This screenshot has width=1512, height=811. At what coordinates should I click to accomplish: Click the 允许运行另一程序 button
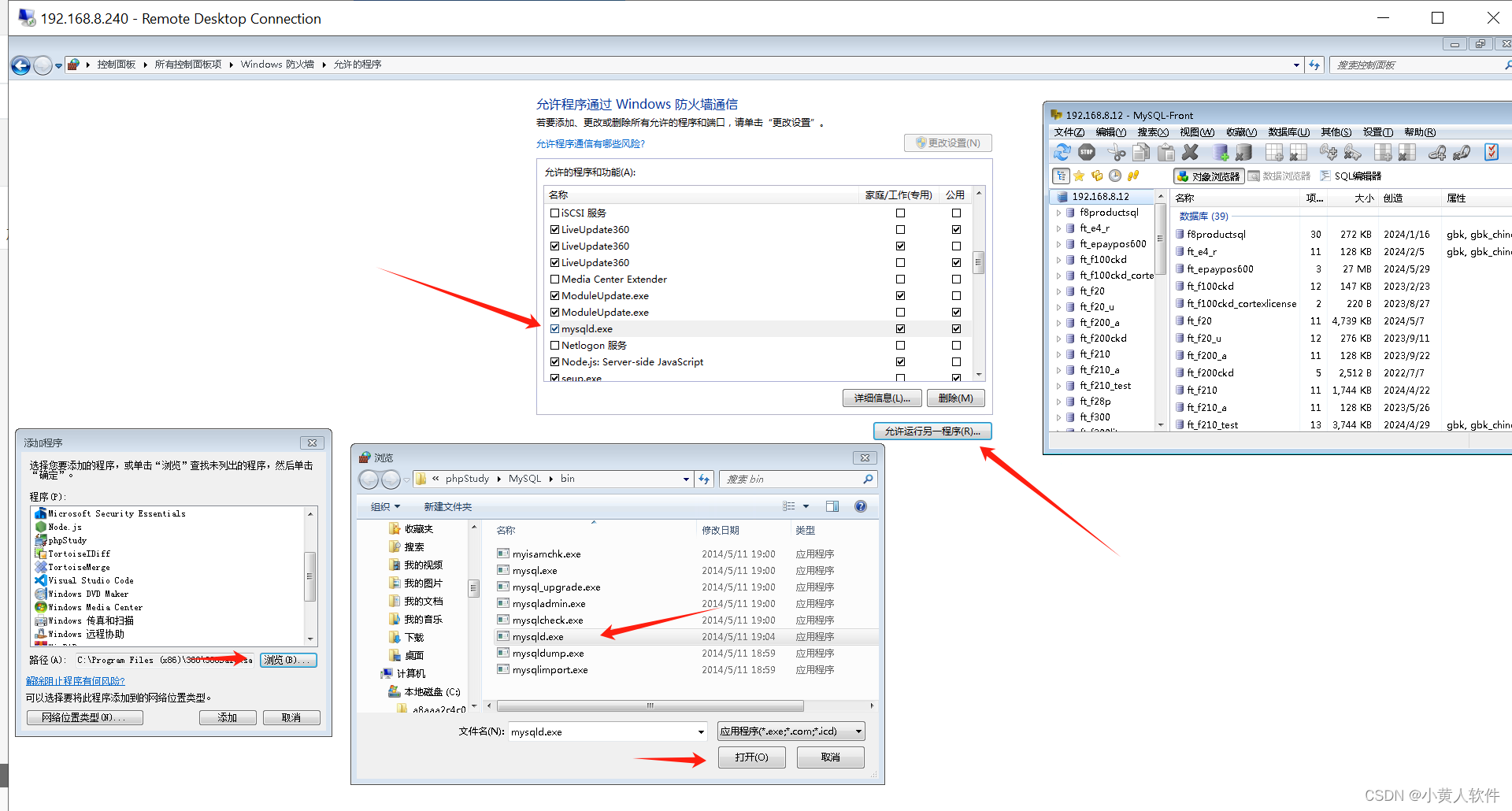(x=932, y=431)
